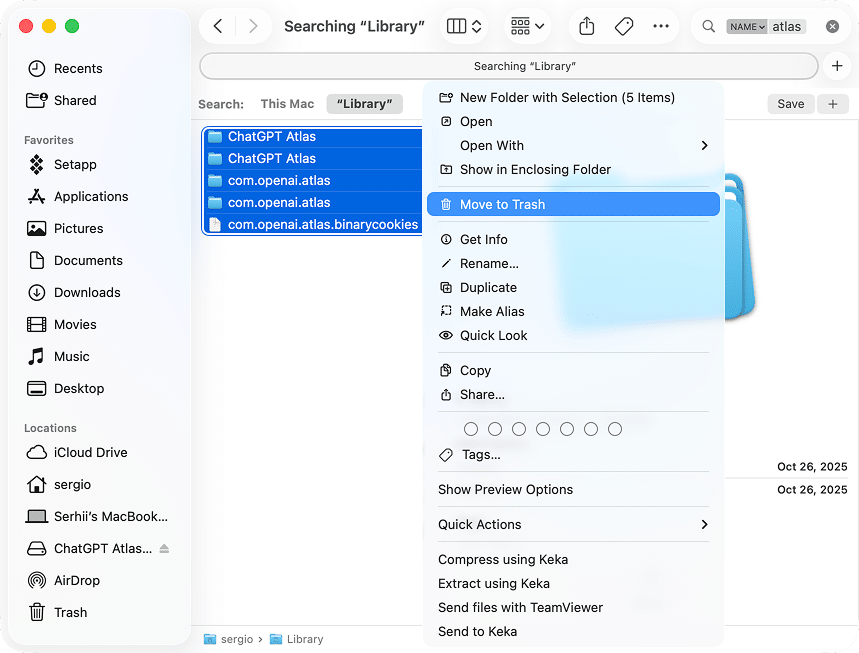Select AirDrop in the sidebar
The image size is (859, 653).
75,580
